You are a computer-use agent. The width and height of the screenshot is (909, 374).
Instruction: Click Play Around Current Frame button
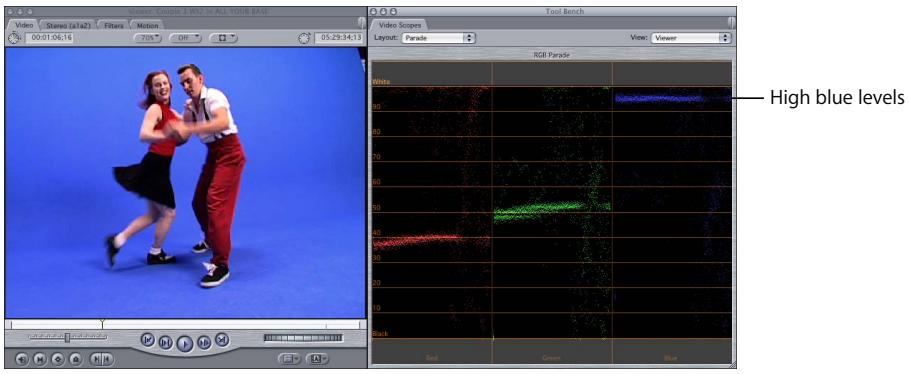[204, 343]
